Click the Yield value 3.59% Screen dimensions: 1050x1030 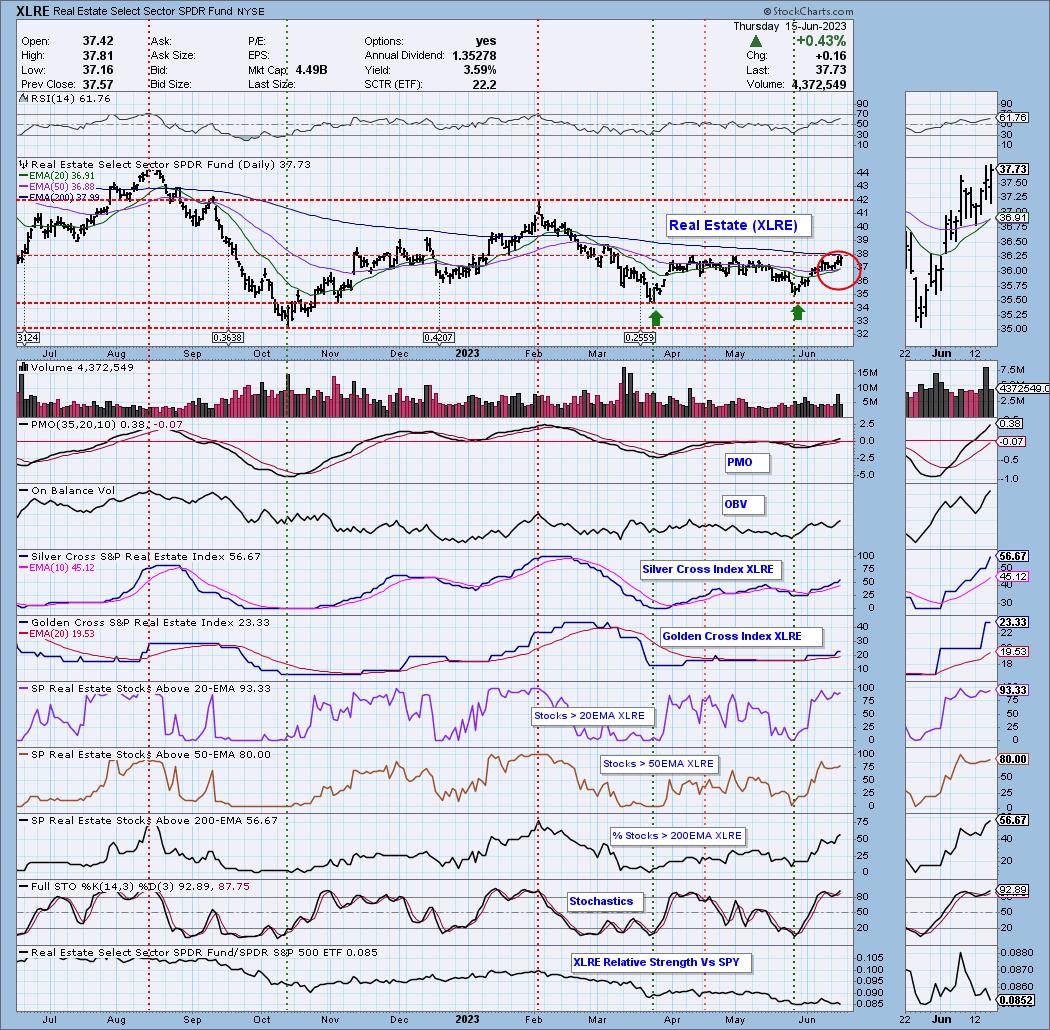click(479, 70)
